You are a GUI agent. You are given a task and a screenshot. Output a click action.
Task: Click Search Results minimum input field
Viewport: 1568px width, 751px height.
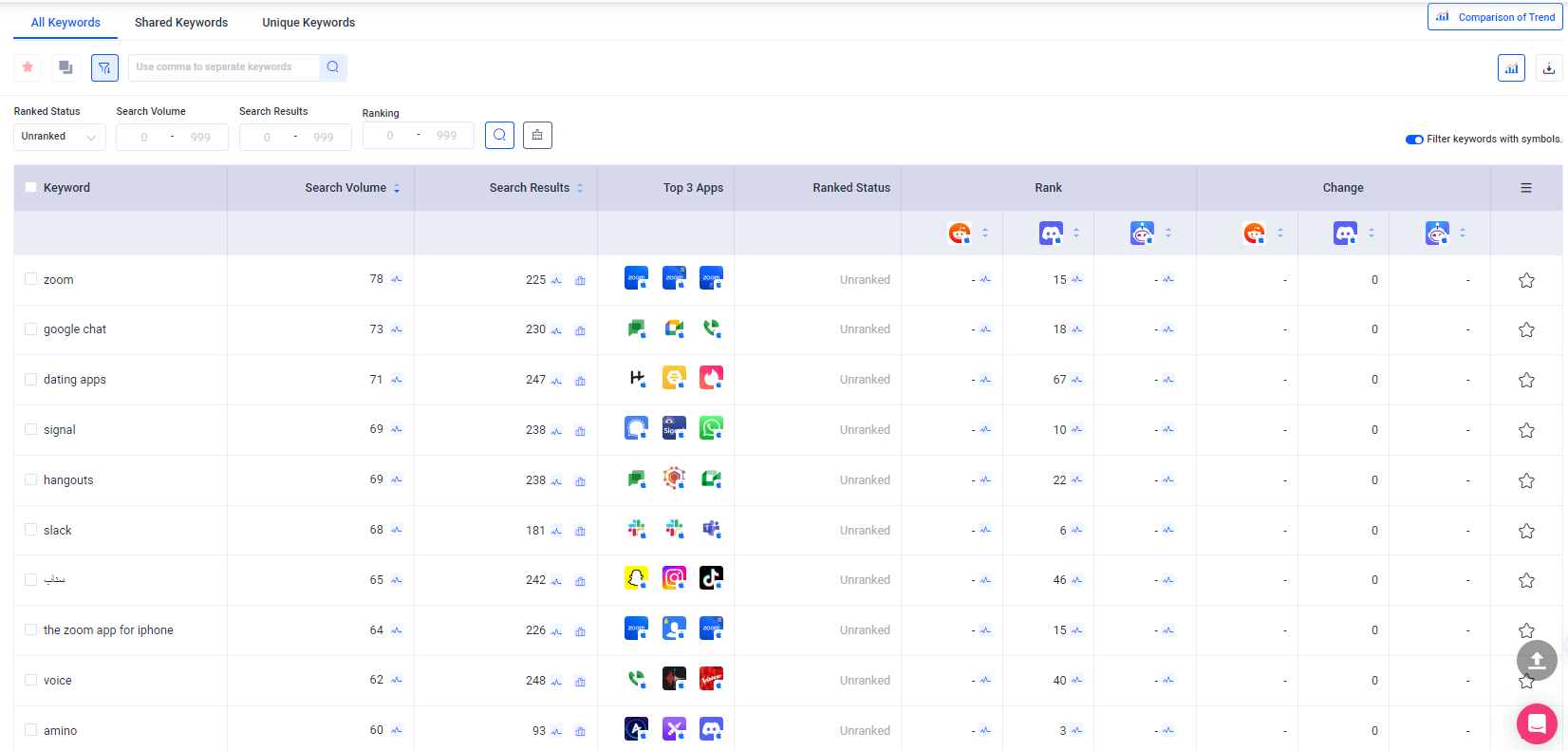point(267,138)
